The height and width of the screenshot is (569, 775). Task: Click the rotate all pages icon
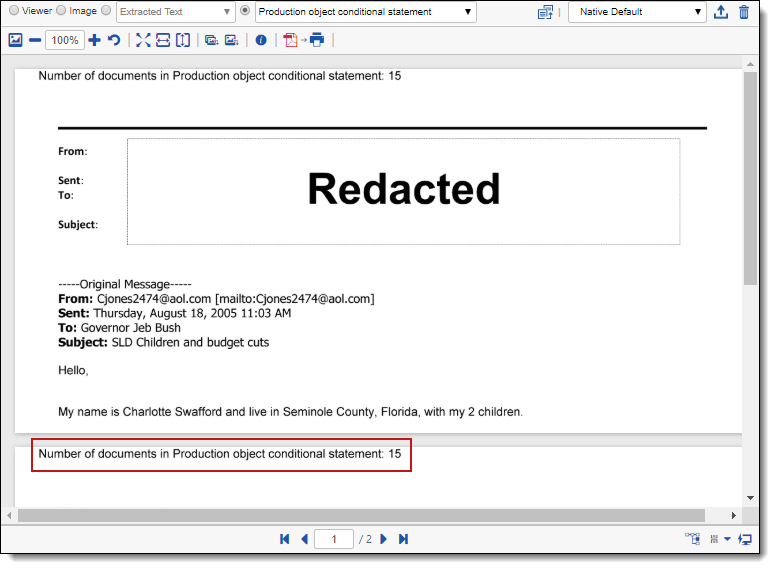tap(212, 40)
